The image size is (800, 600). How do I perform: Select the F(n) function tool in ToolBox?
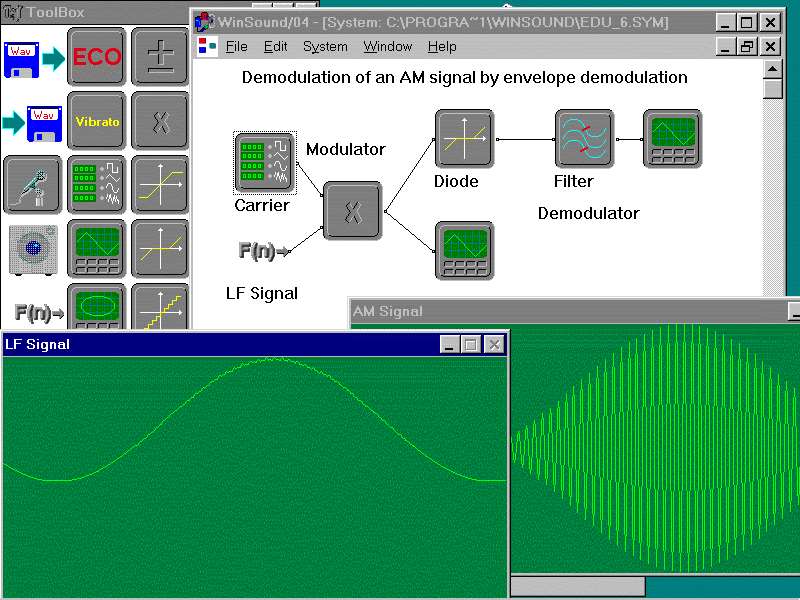pos(39,312)
